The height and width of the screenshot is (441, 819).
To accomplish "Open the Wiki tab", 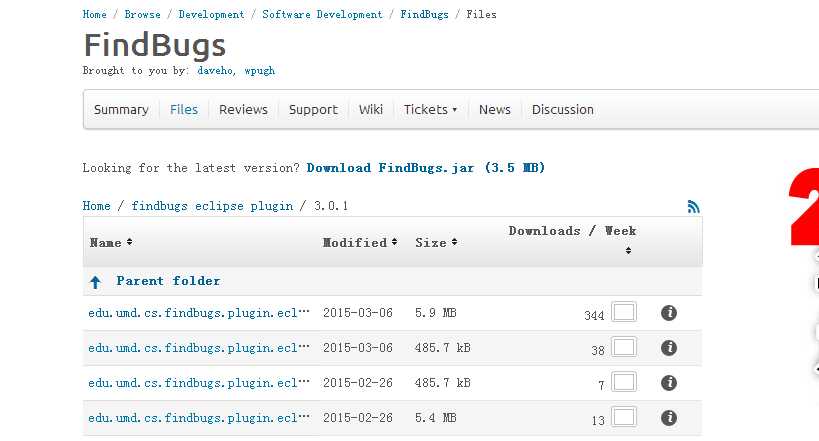I will [371, 110].
